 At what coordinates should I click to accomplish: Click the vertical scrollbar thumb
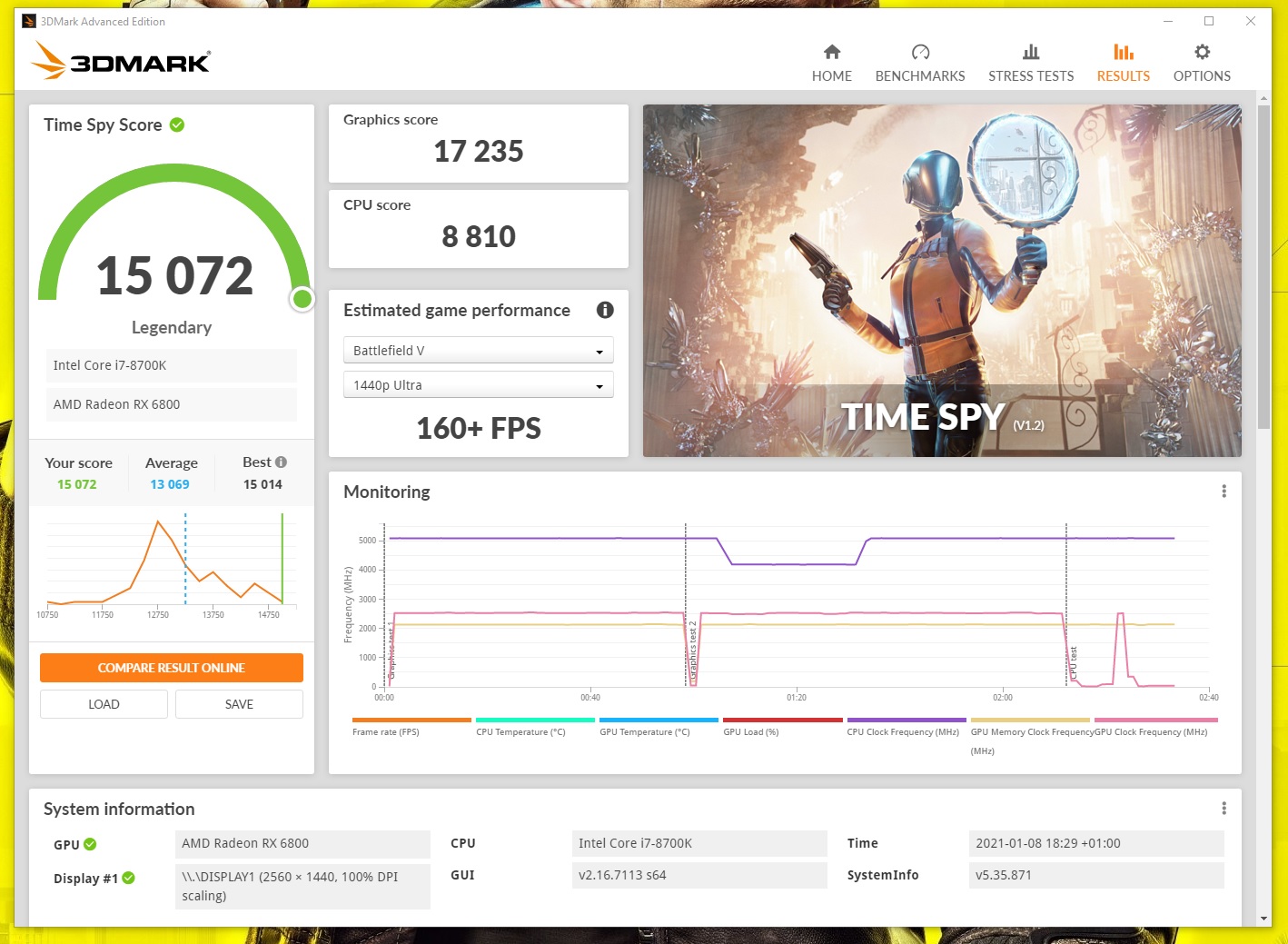coord(1263,266)
